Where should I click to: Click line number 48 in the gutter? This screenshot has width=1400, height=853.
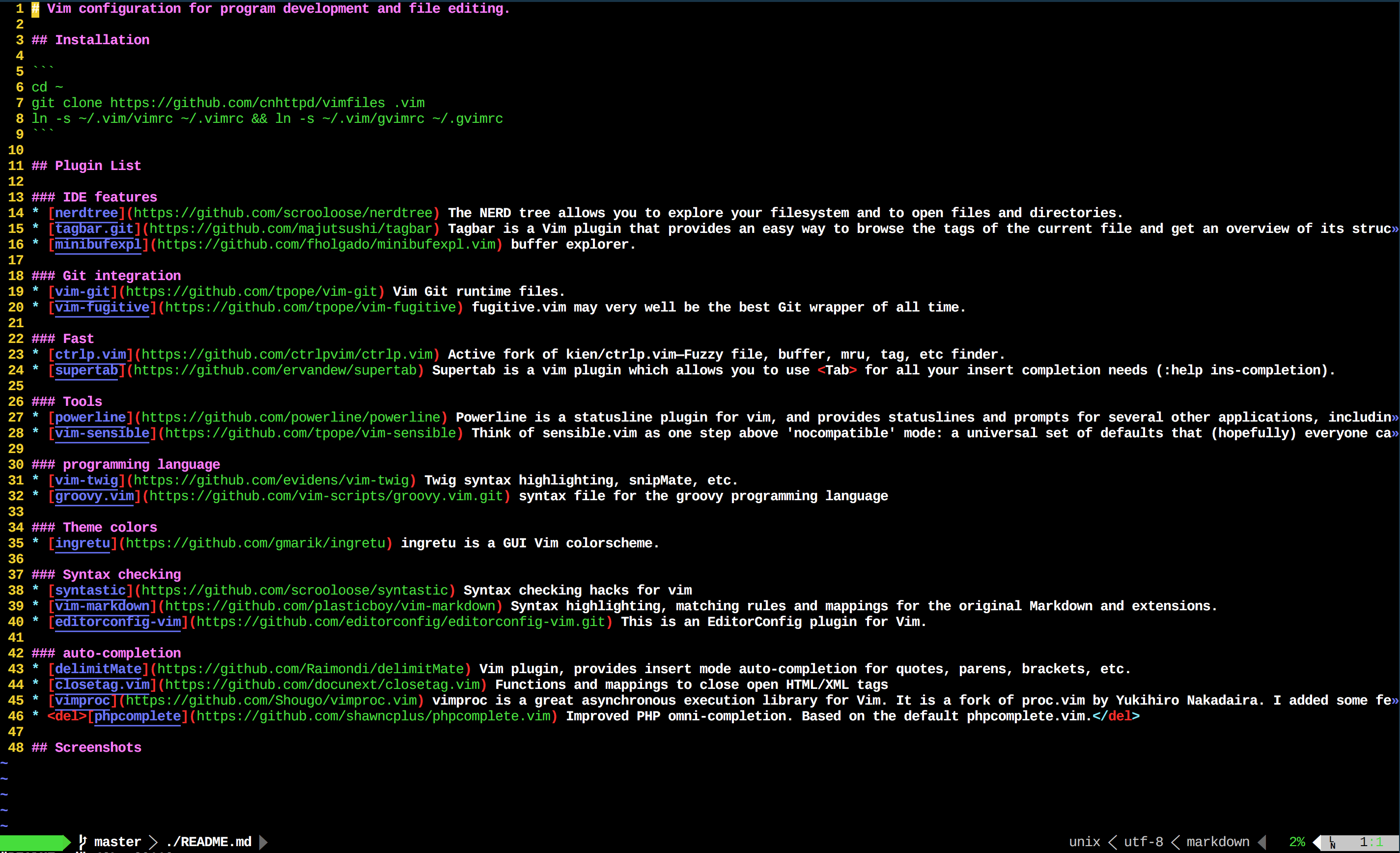point(16,748)
